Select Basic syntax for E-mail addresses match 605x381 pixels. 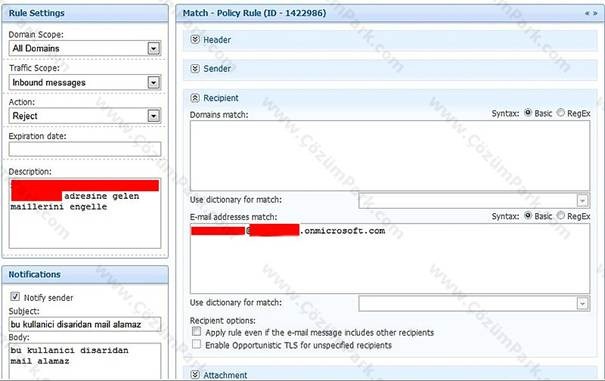[528, 215]
